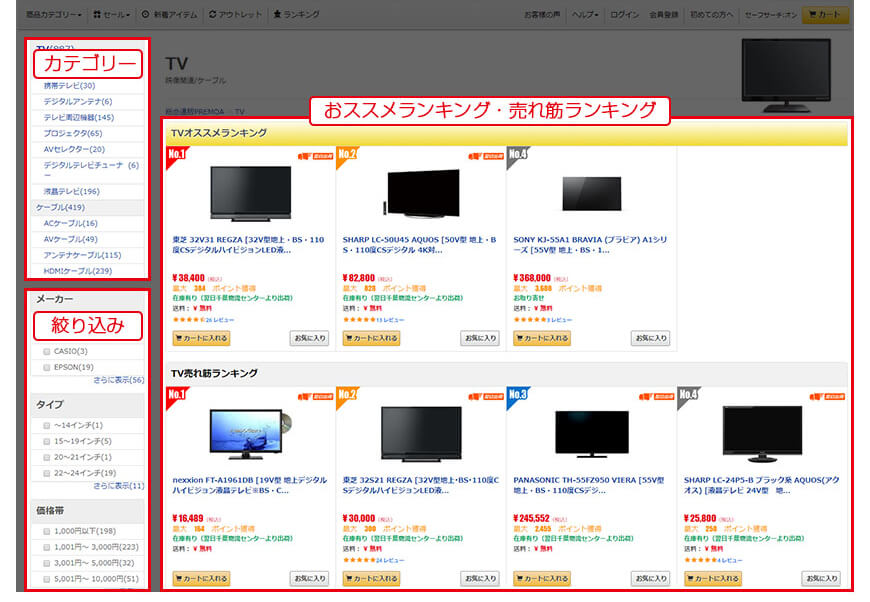Open 会員登録 in the top navigation
Image resolution: width=870 pixels, height=602 pixels.
coord(663,15)
